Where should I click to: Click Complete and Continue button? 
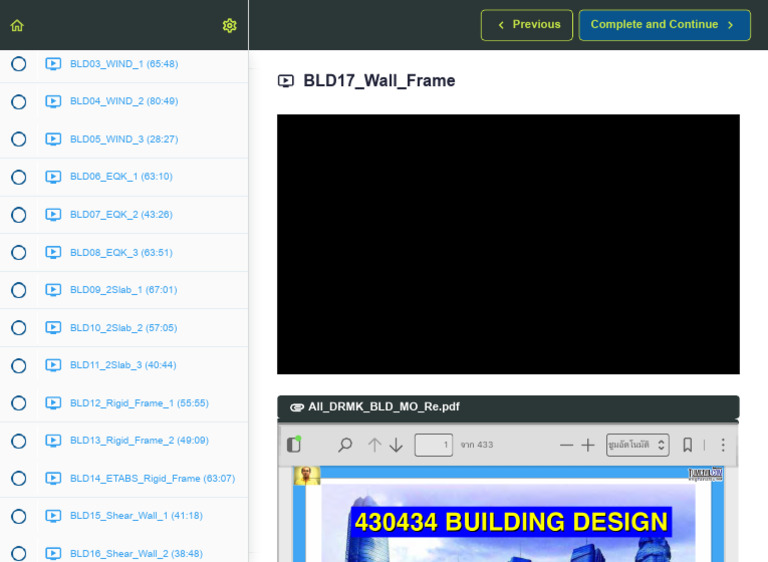(x=664, y=25)
